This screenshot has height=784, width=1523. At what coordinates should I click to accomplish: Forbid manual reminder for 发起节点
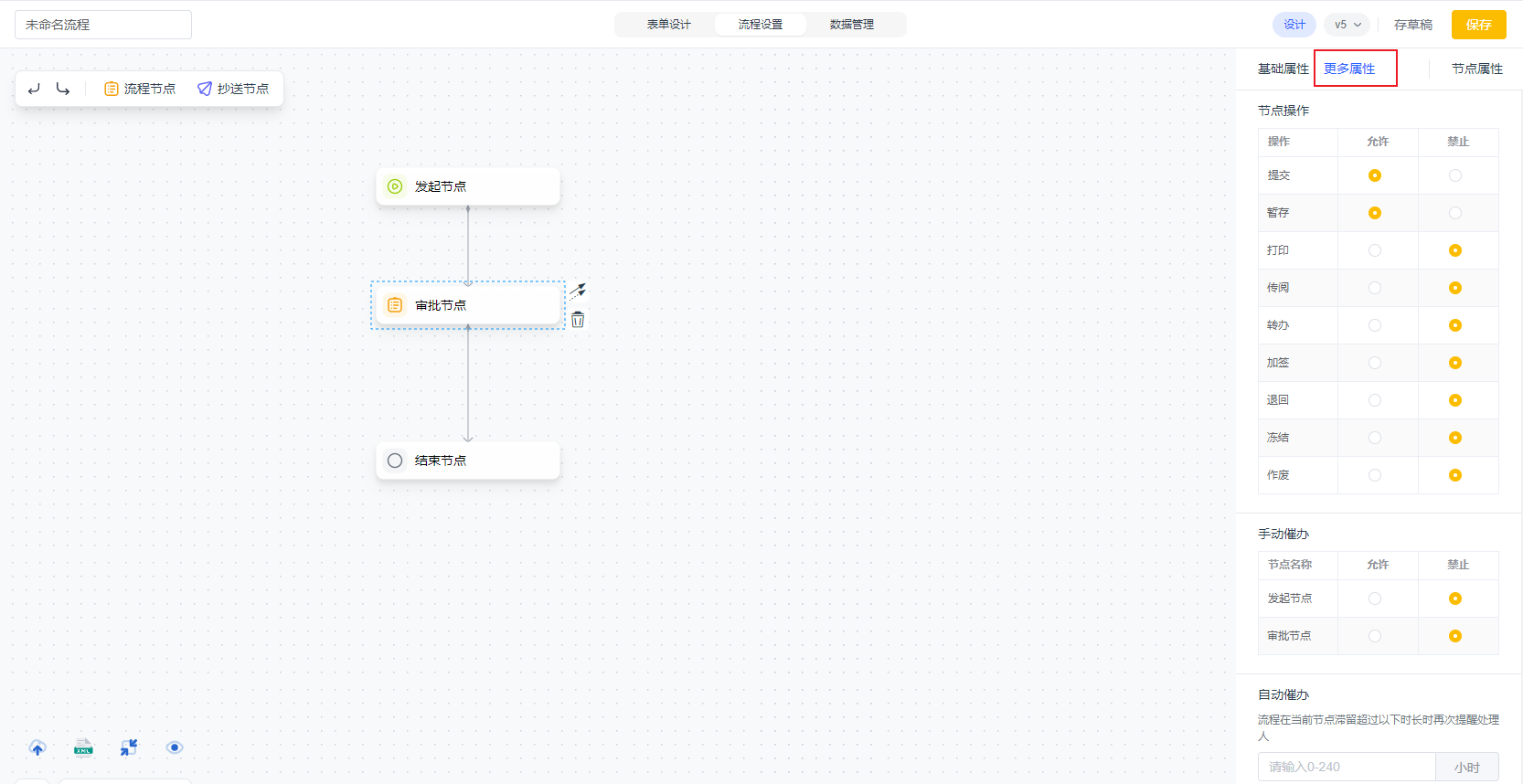point(1455,599)
